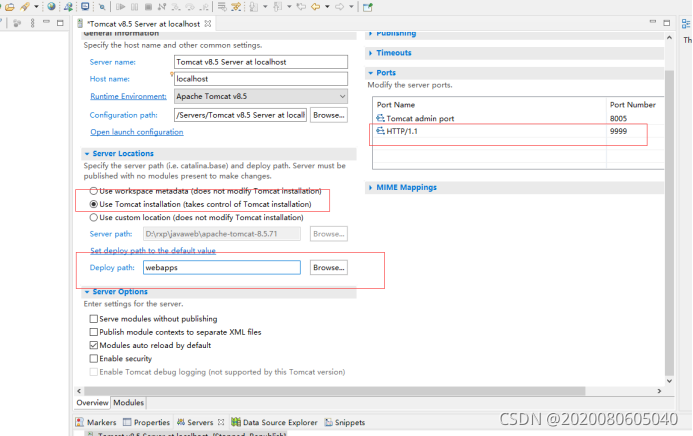Enable Serve modules without publishing checkbox
Screen dimensions: 693x436
pos(93,318)
